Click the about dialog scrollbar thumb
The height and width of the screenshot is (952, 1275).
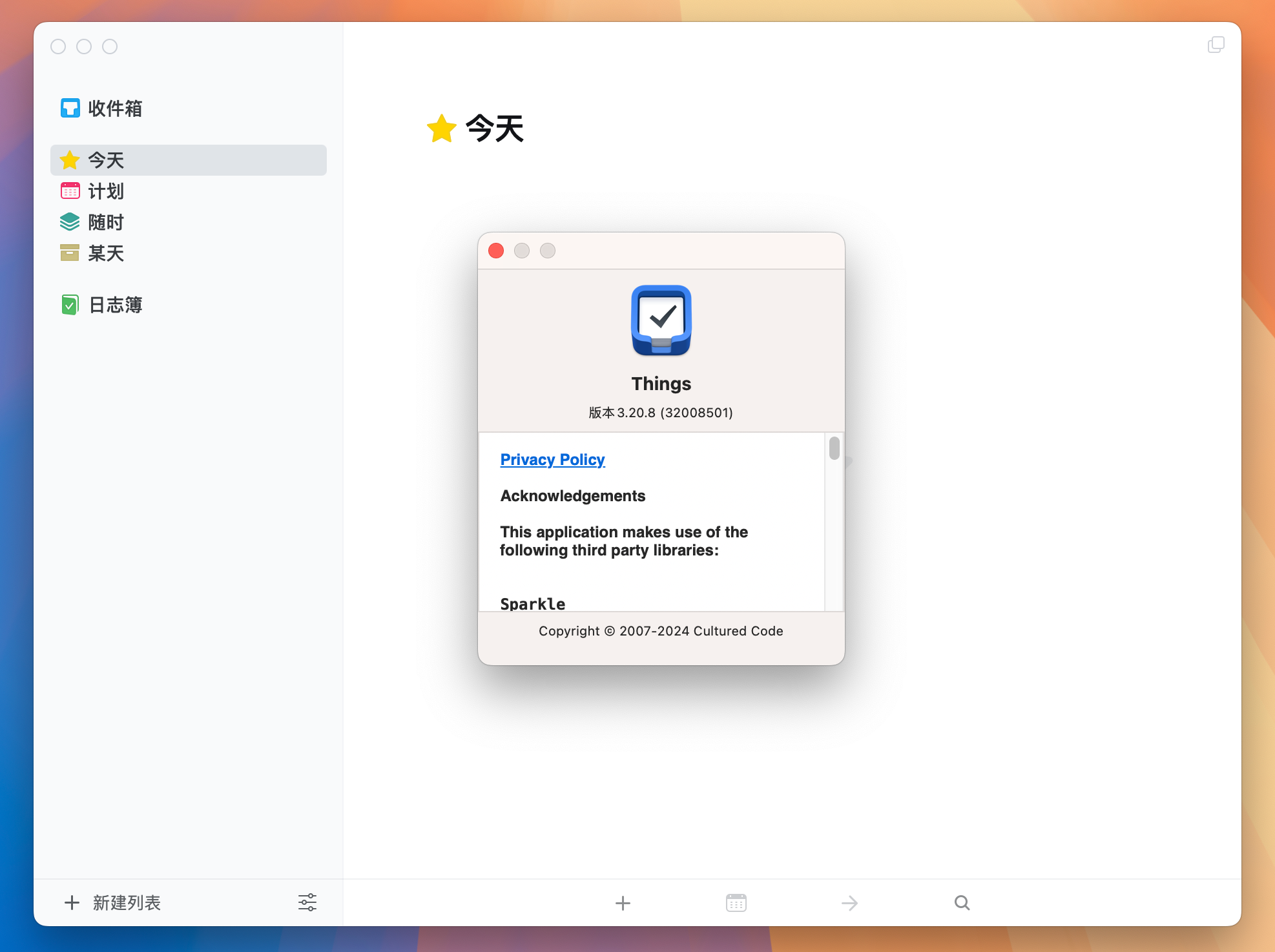tap(834, 448)
